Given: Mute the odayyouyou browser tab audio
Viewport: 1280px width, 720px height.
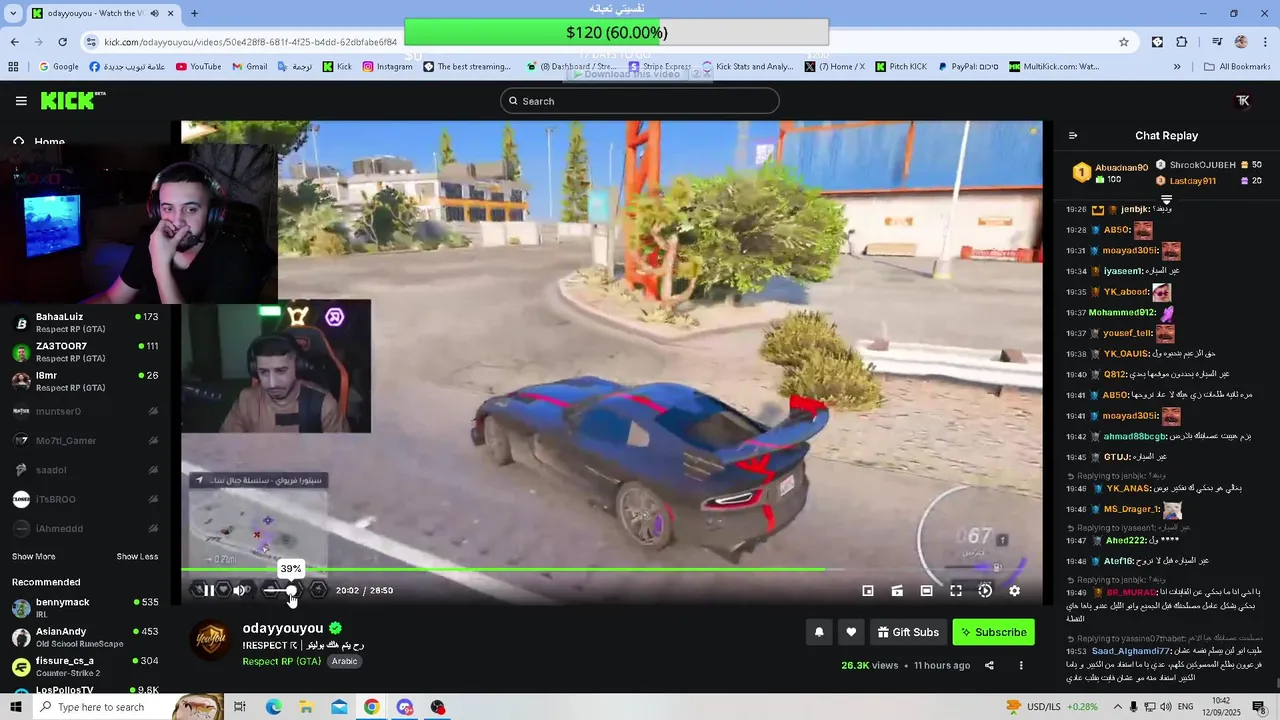Looking at the screenshot, I should click(154, 13).
